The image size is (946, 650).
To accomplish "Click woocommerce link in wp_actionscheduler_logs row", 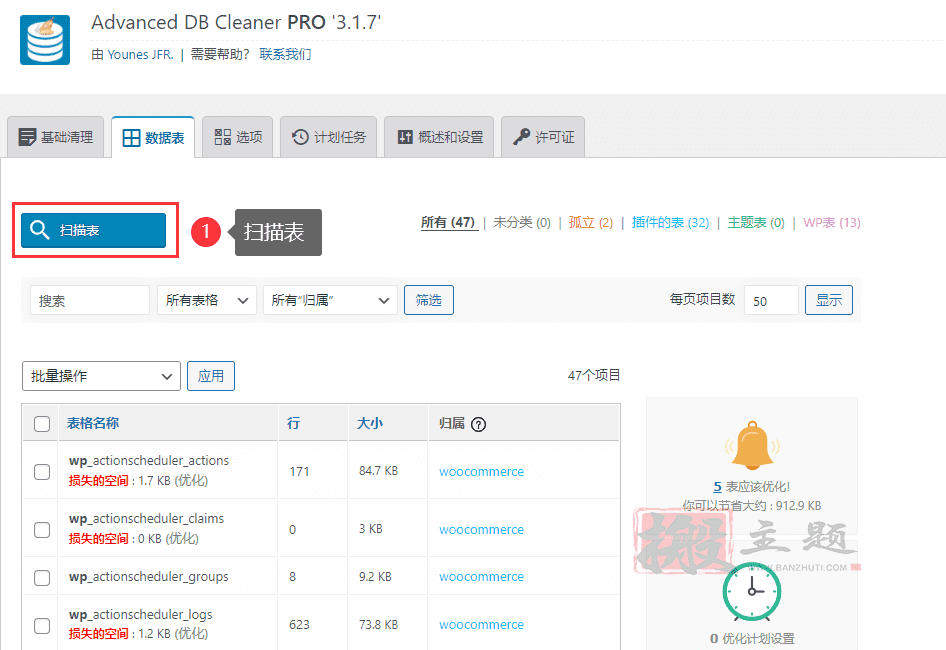I will coord(481,625).
